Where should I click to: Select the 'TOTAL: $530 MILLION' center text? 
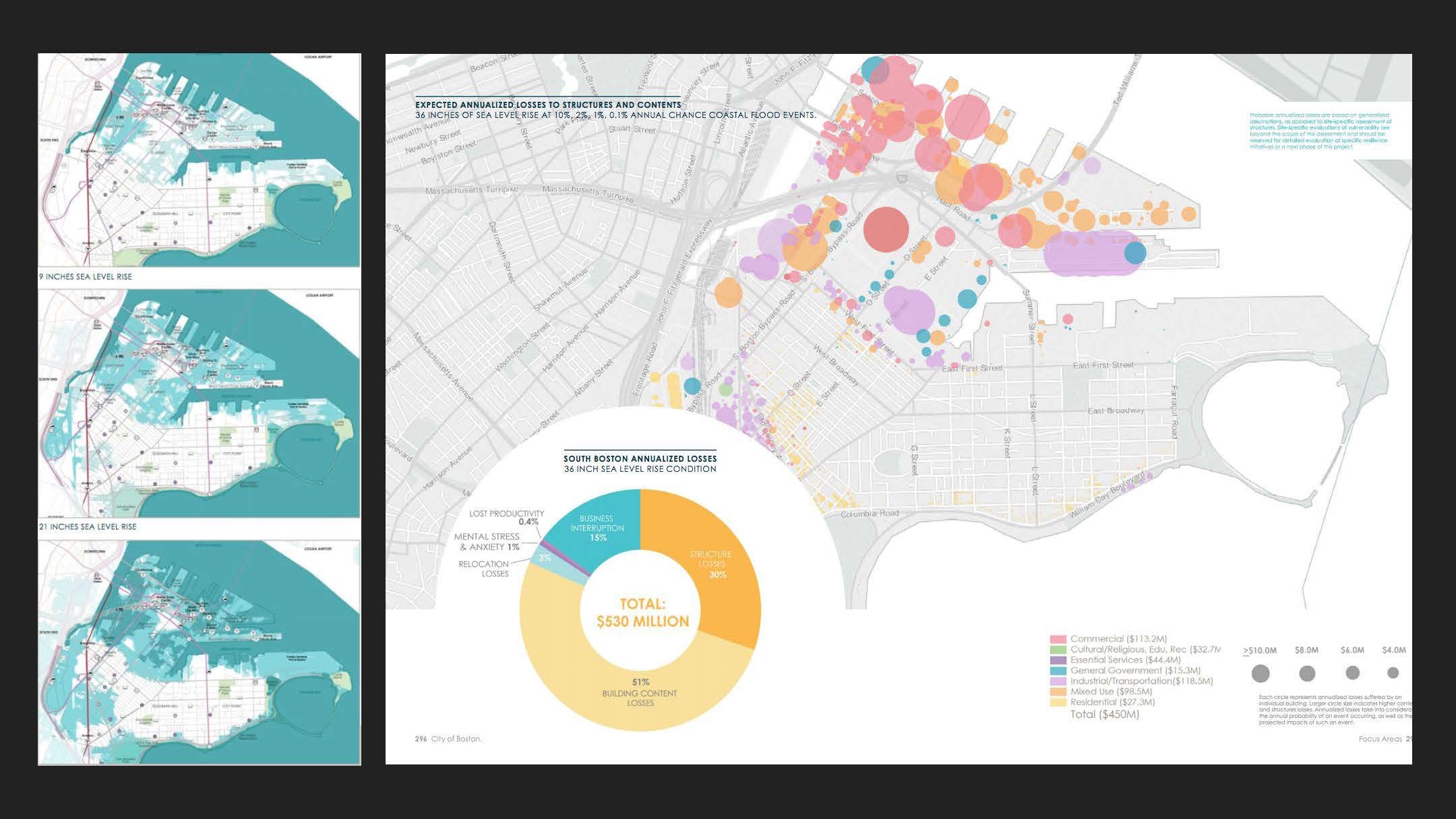(x=642, y=613)
